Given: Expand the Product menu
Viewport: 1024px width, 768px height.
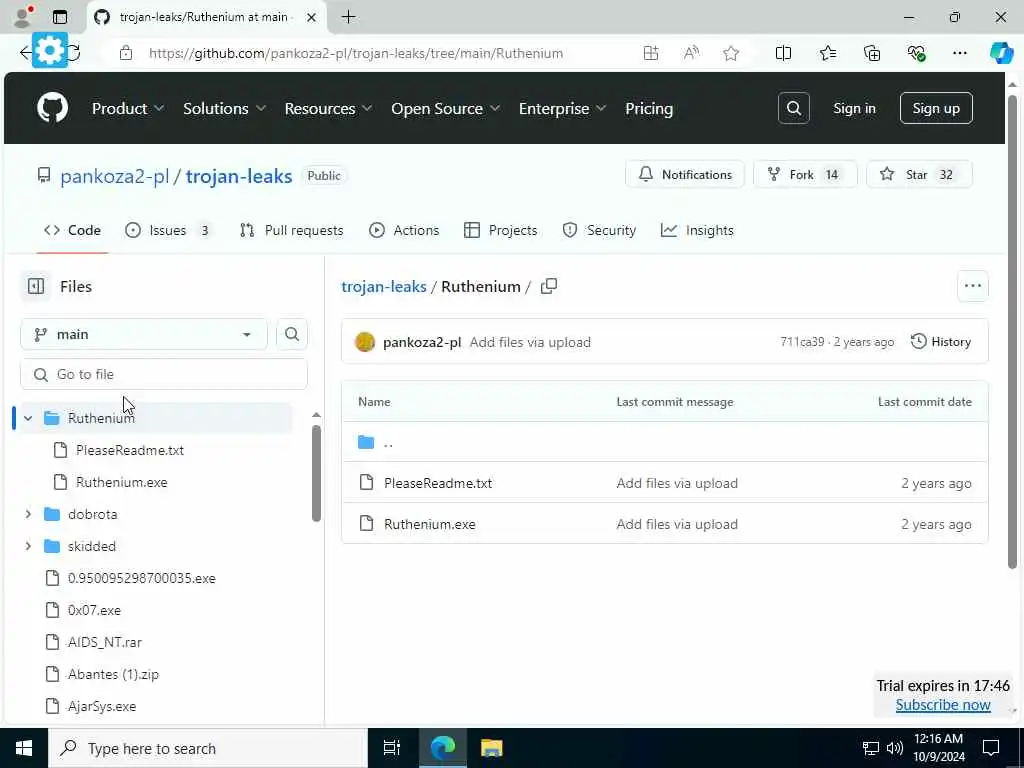Looking at the screenshot, I should coord(127,108).
